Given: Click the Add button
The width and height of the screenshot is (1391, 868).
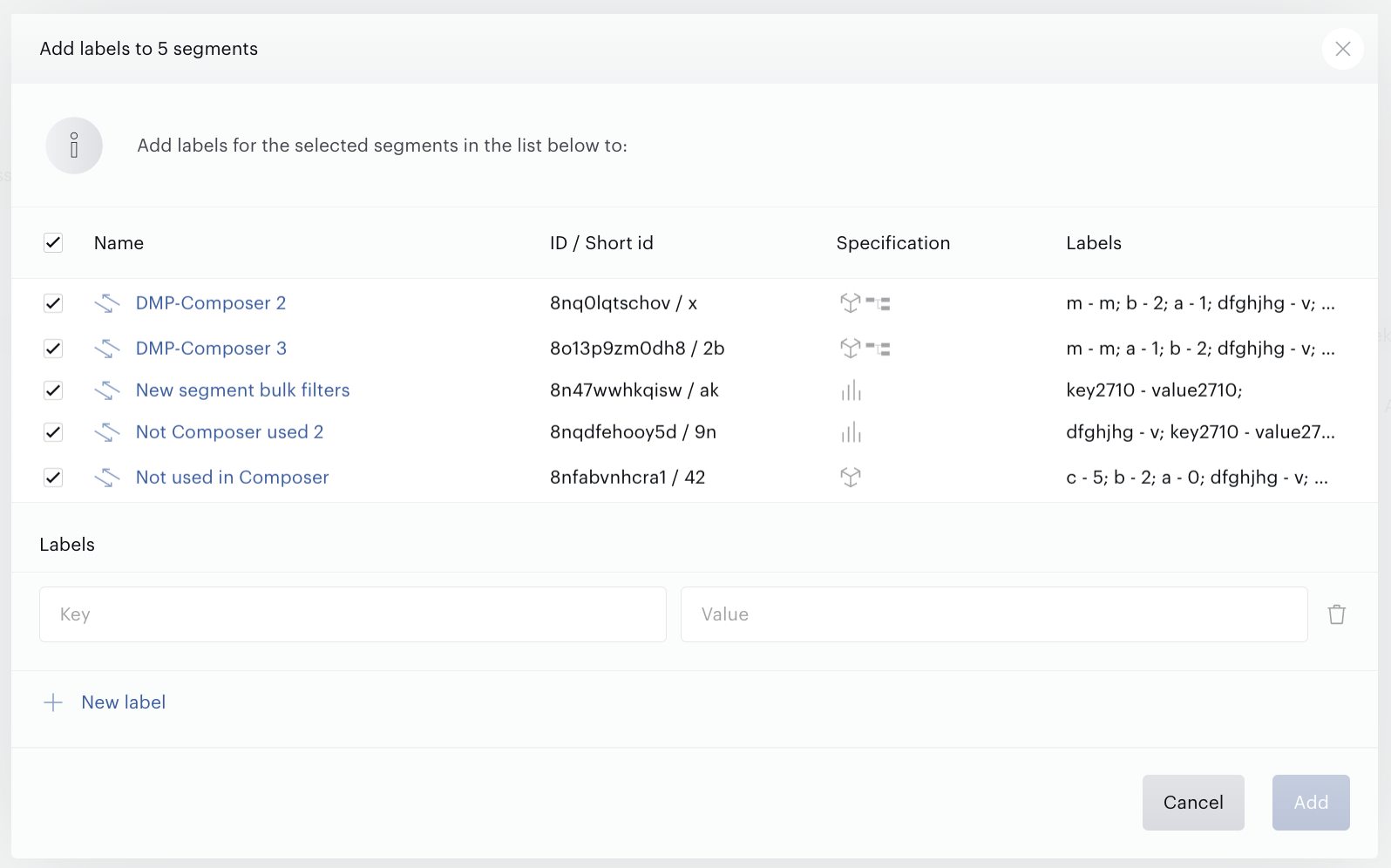Looking at the screenshot, I should (1311, 803).
